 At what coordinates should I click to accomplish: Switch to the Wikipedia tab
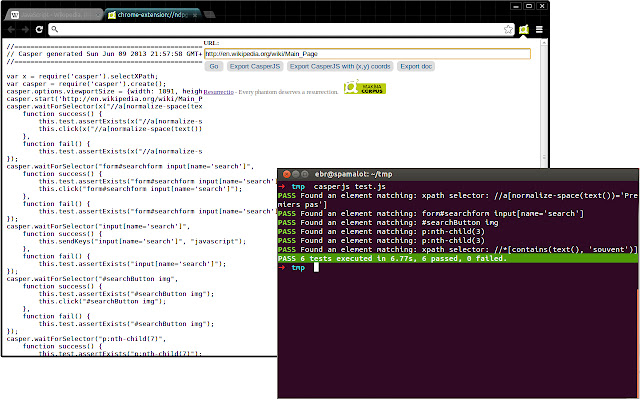(x=50, y=15)
